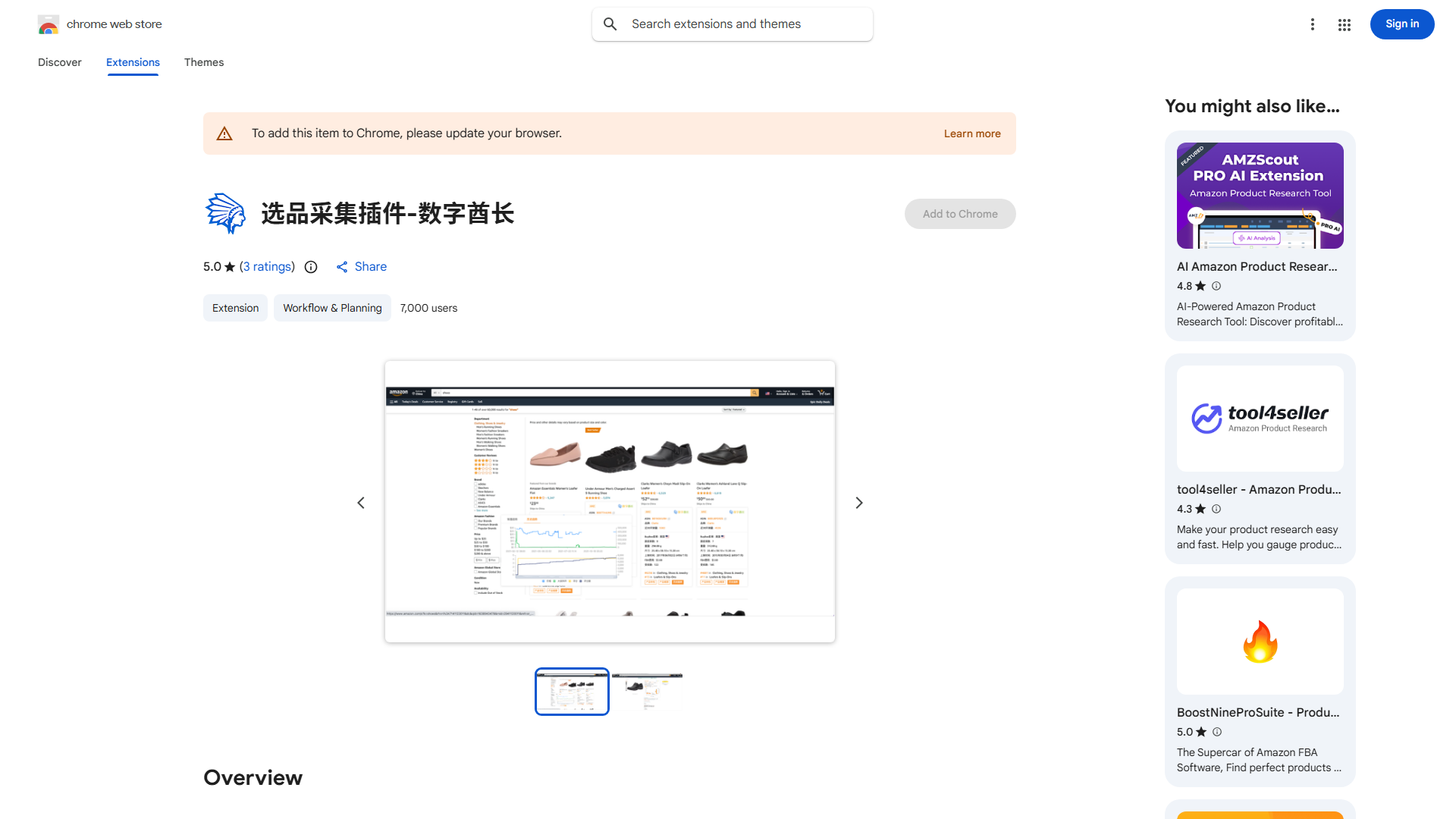Click the search magnifier icon
The image size is (1456, 819).
click(610, 24)
